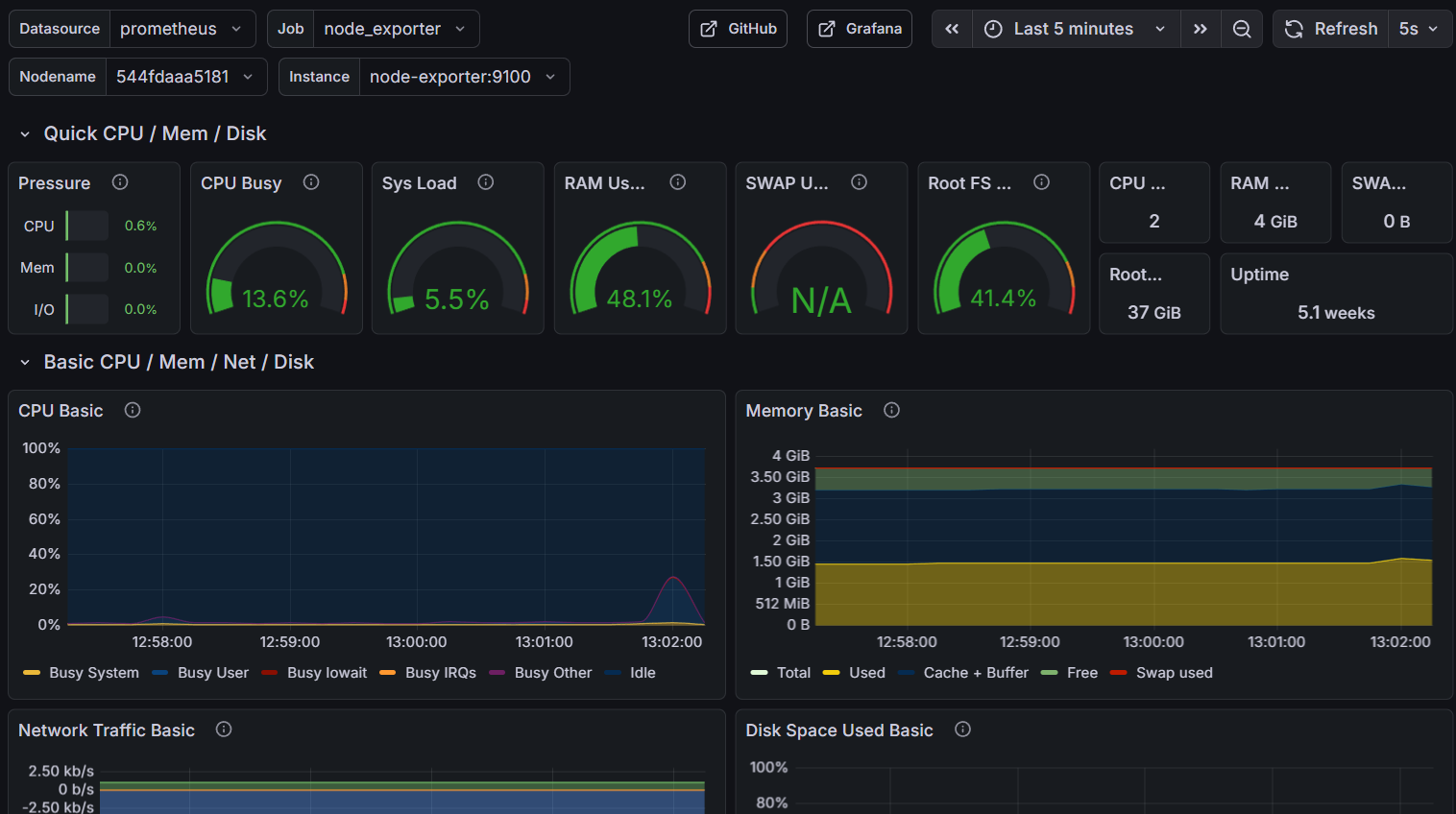
Task: Shift time range forward using double-right chevron
Action: [1200, 29]
